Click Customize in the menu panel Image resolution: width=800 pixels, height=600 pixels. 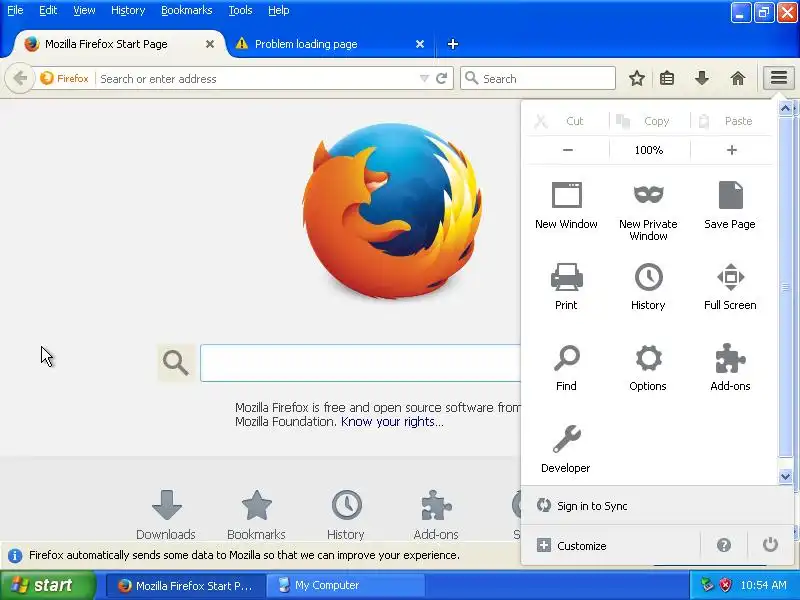point(571,545)
